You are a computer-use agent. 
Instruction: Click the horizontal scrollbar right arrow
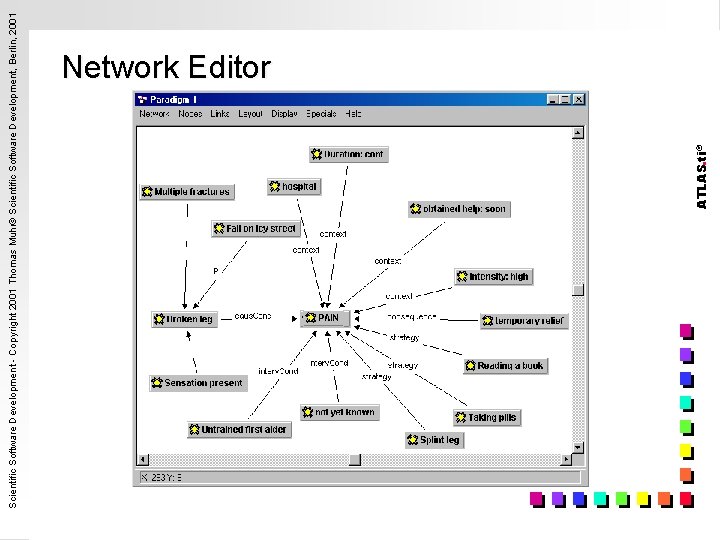coord(566,459)
